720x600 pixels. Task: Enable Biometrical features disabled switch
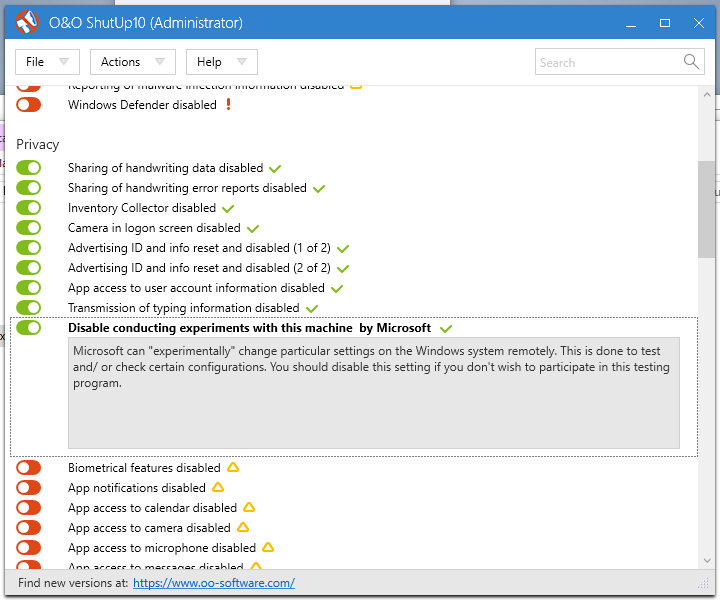[28, 467]
